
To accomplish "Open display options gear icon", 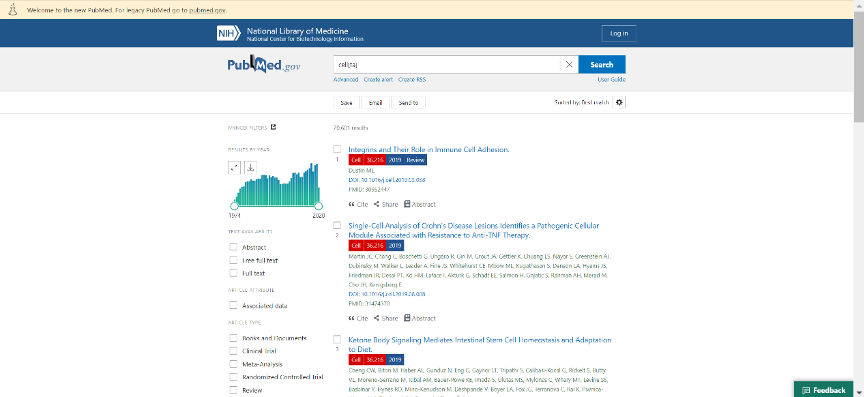I will click(x=619, y=103).
